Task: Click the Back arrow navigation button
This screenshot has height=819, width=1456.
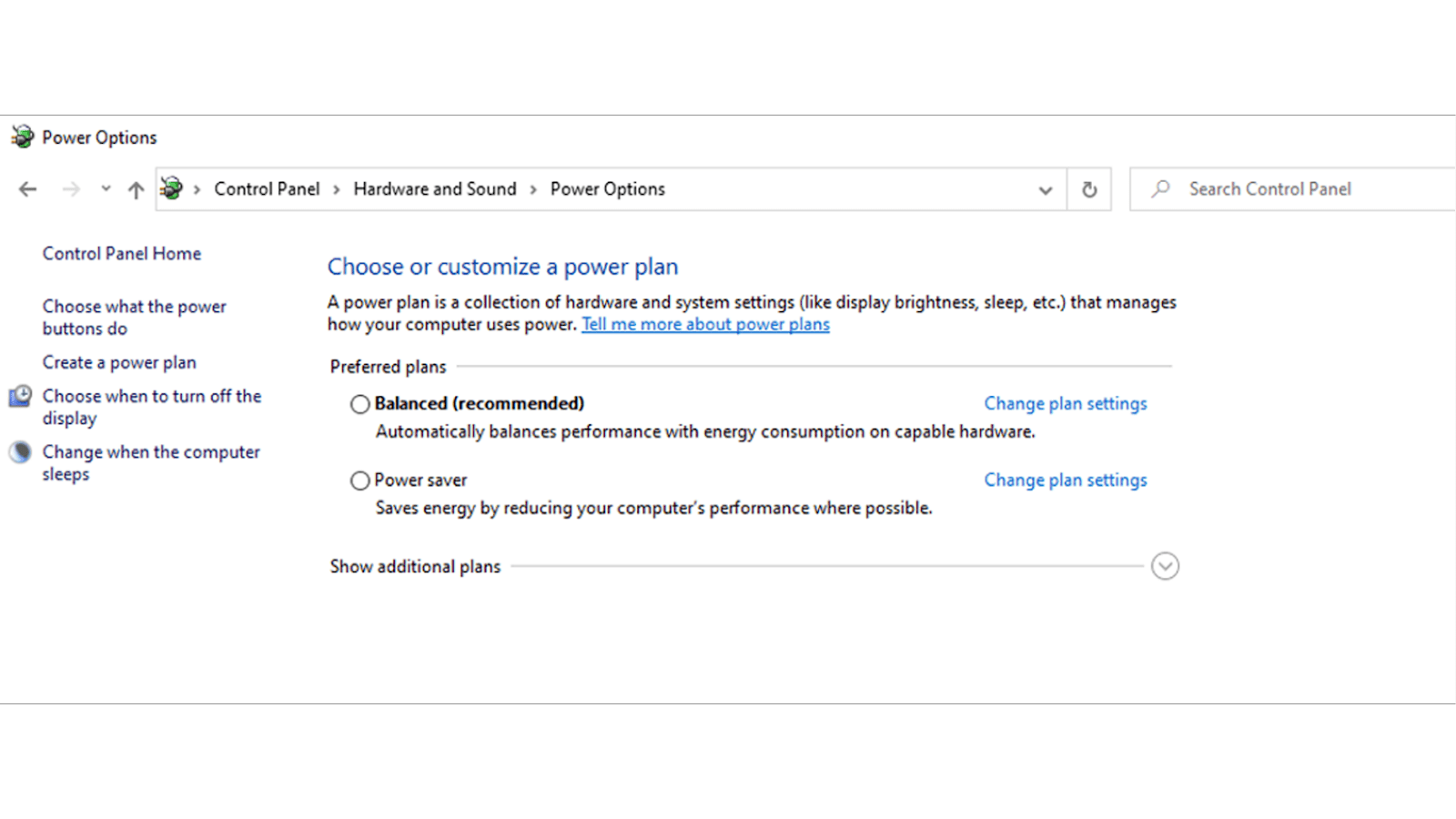Action: (x=28, y=189)
